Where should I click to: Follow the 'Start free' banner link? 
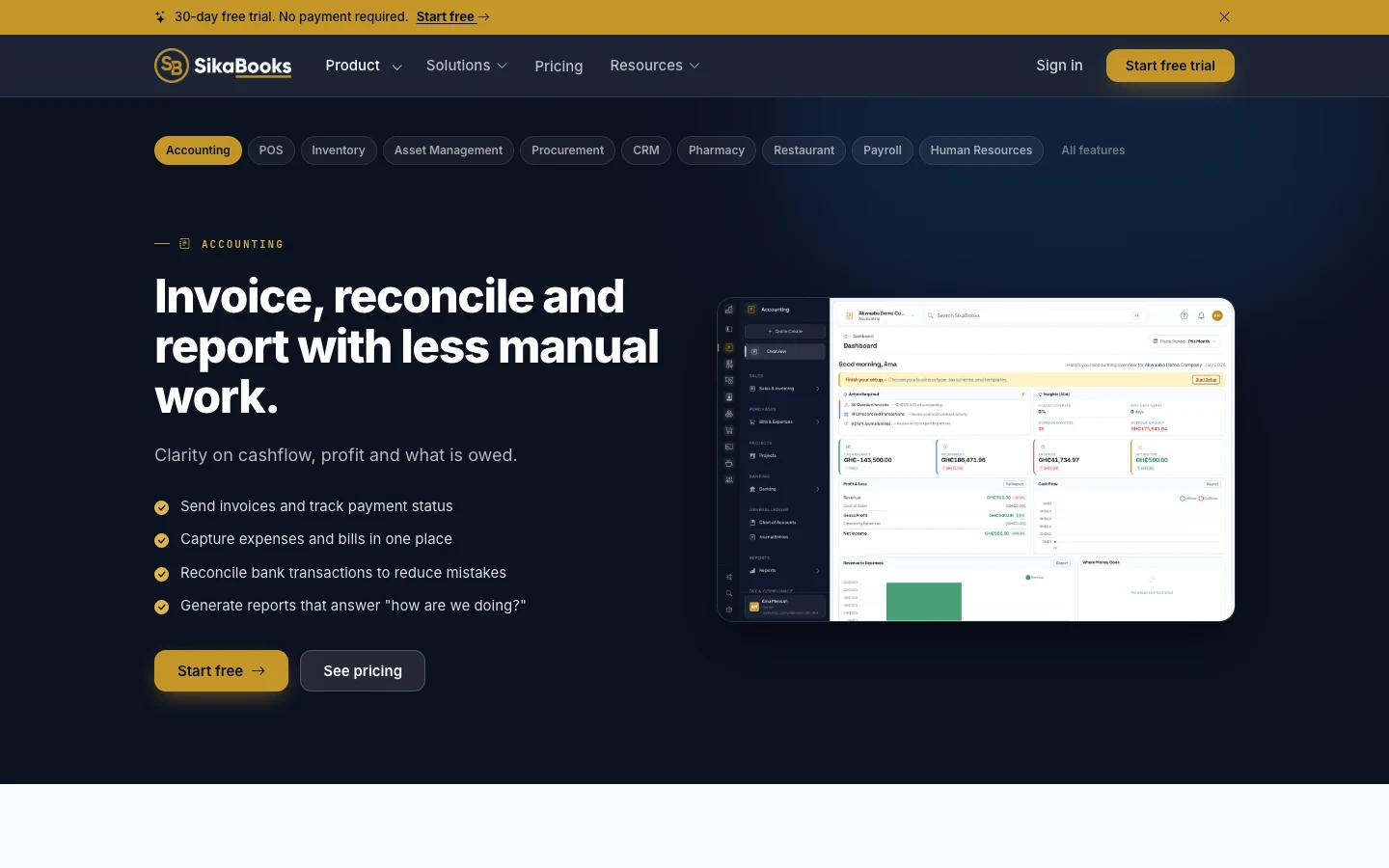tap(453, 16)
